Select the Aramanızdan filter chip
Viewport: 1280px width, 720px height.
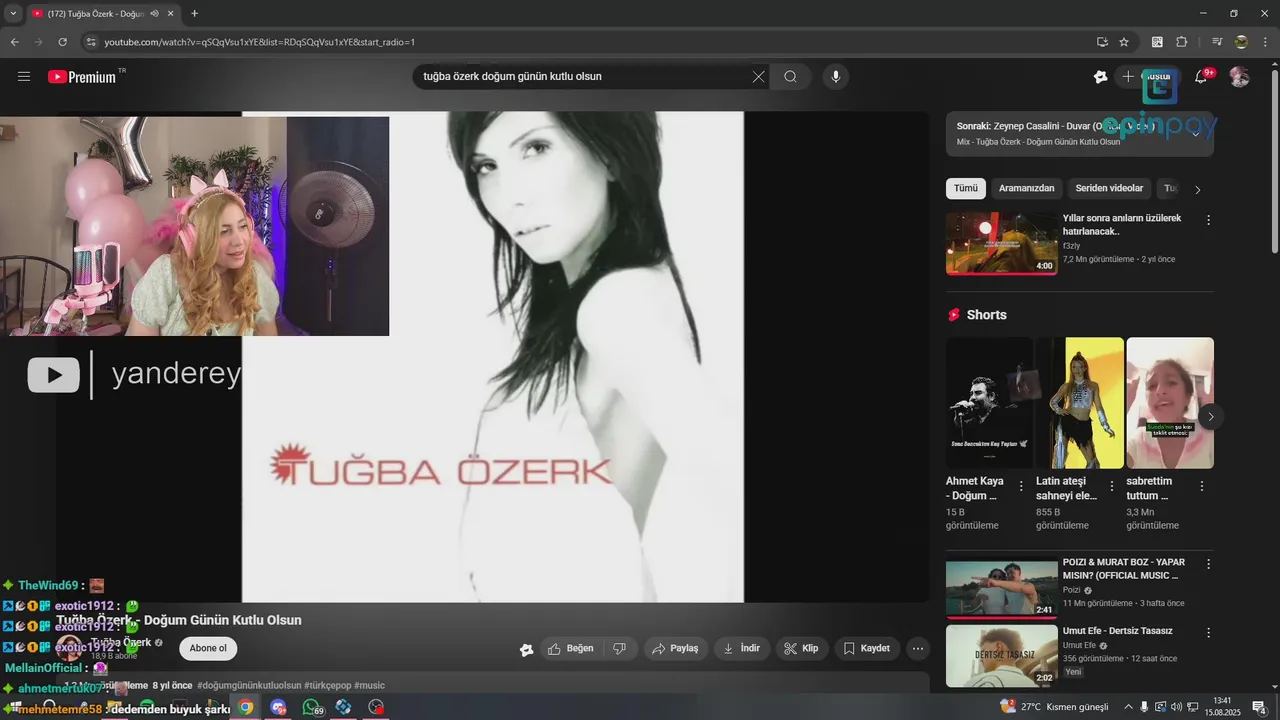tap(1027, 188)
